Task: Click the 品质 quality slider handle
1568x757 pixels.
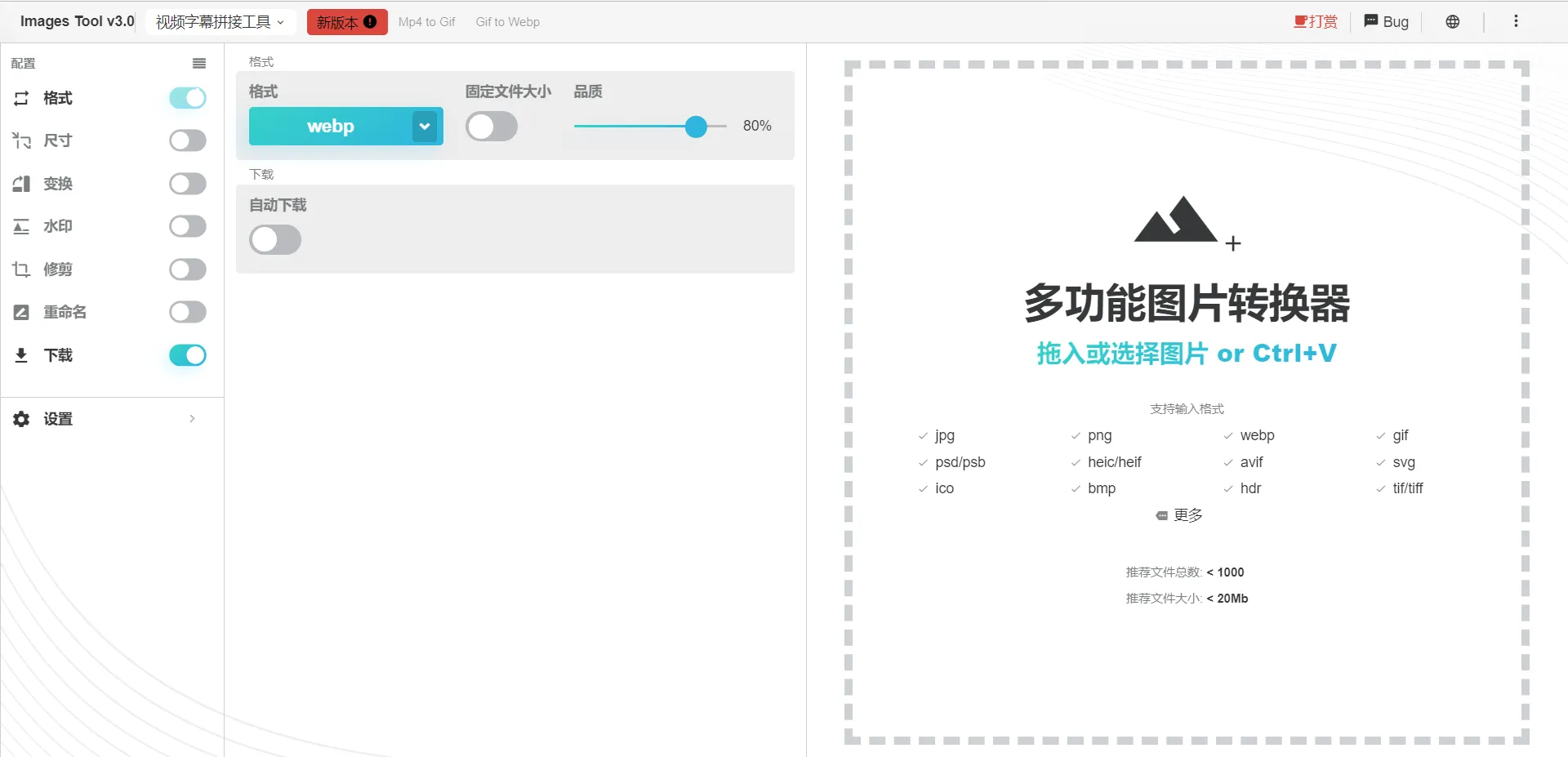Action: click(696, 127)
